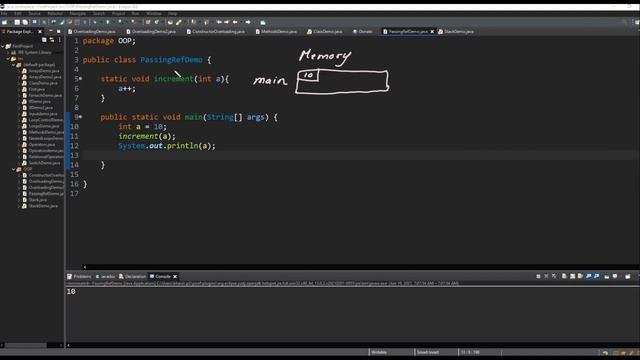
Task: Close the PassingRefDemo.java editor tab
Action: (432, 31)
